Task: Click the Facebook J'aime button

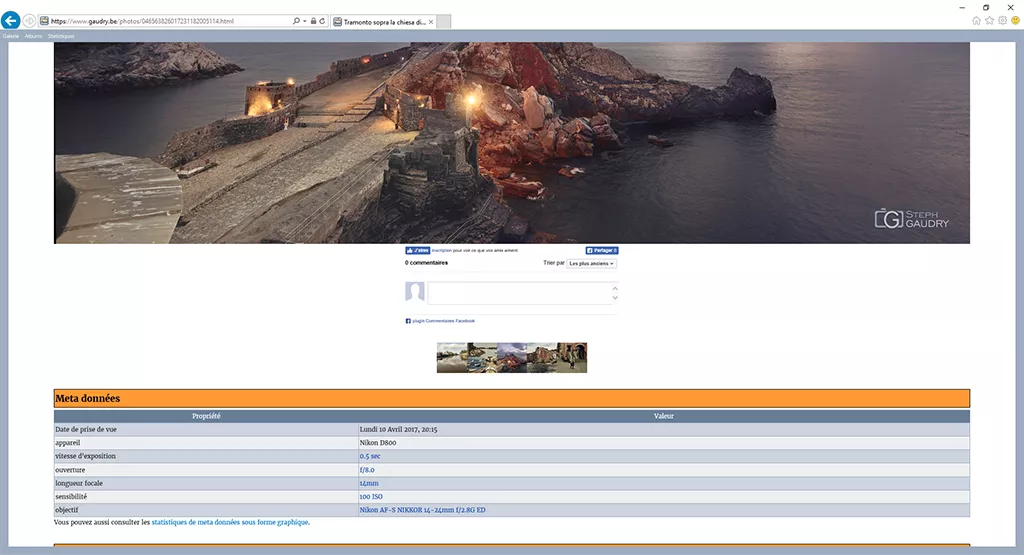Action: [x=417, y=250]
